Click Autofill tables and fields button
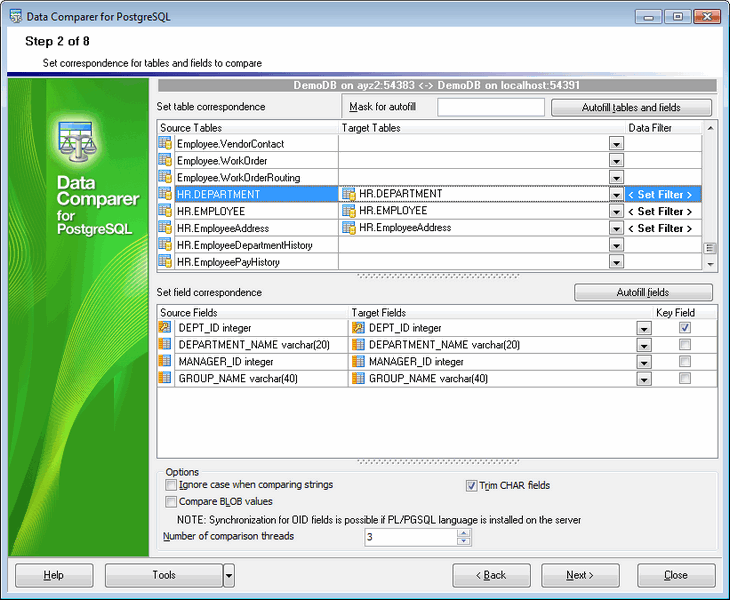Viewport: 730px width, 600px height. (x=631, y=108)
